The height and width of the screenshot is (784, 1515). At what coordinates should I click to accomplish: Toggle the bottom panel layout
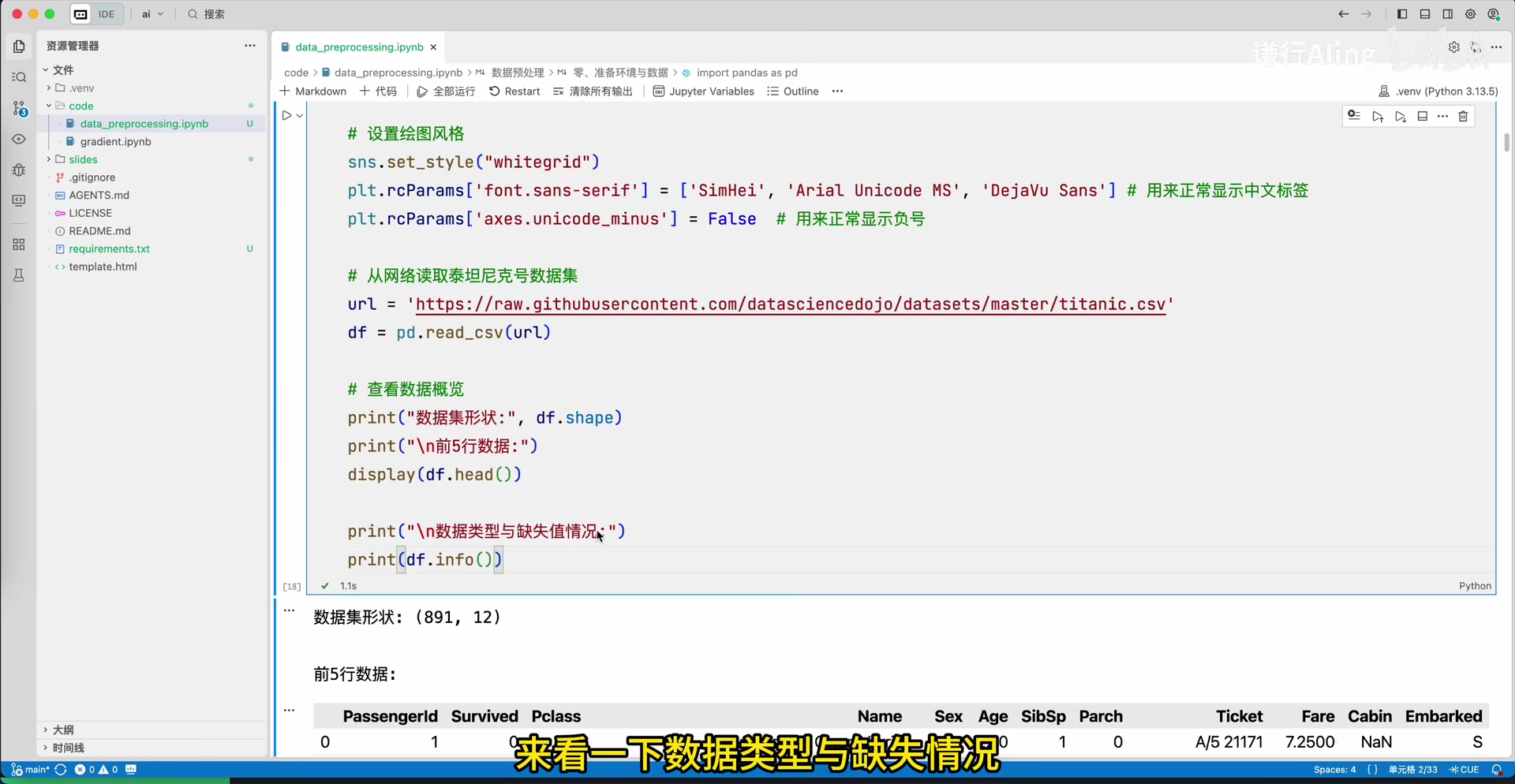click(1425, 14)
